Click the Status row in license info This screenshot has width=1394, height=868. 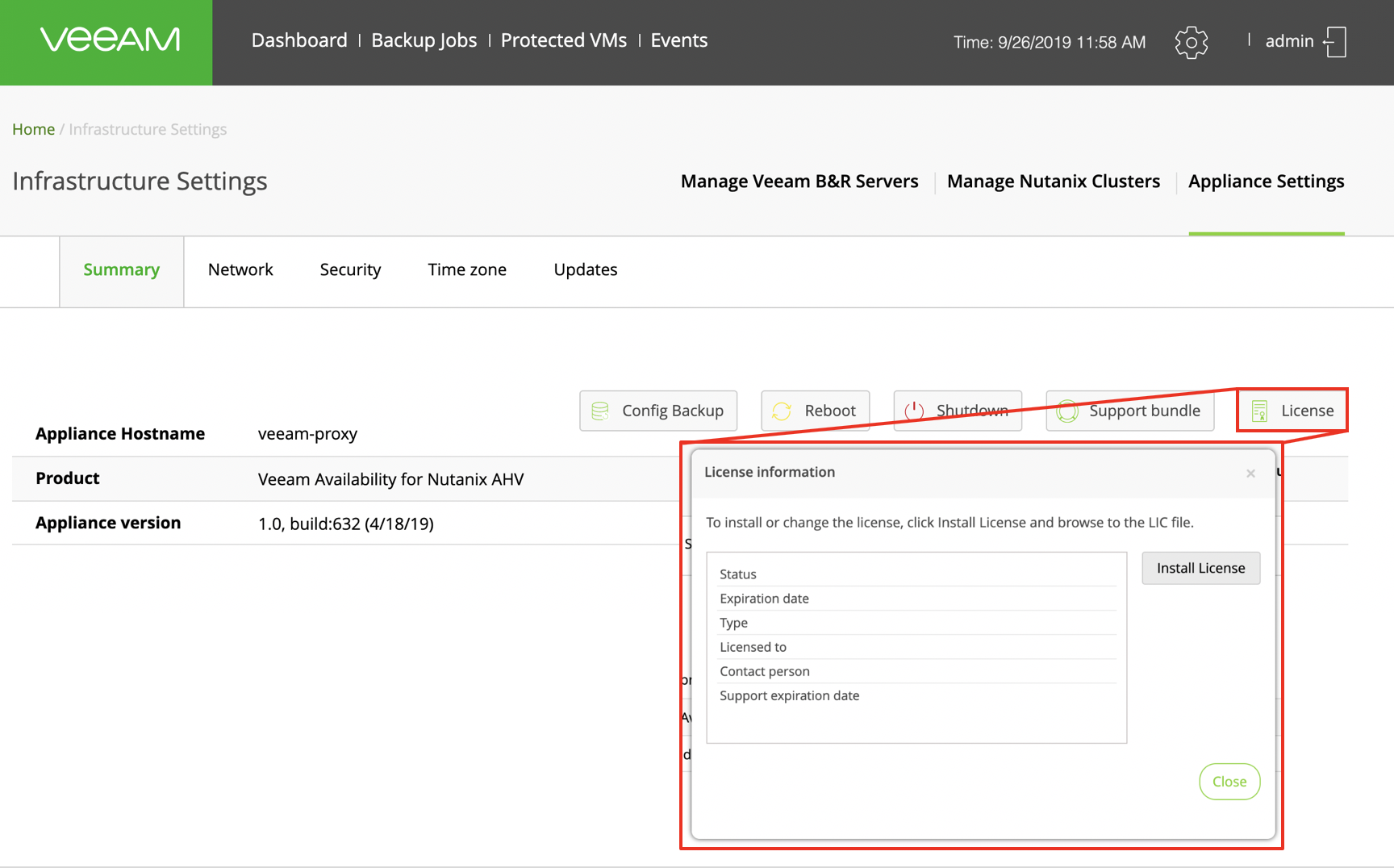click(916, 574)
